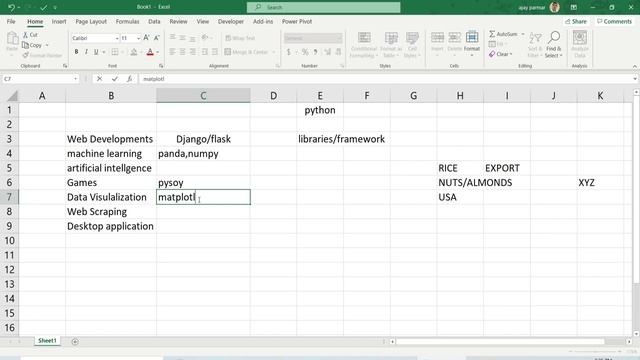Add a new sheet with plus icon

tap(75, 342)
